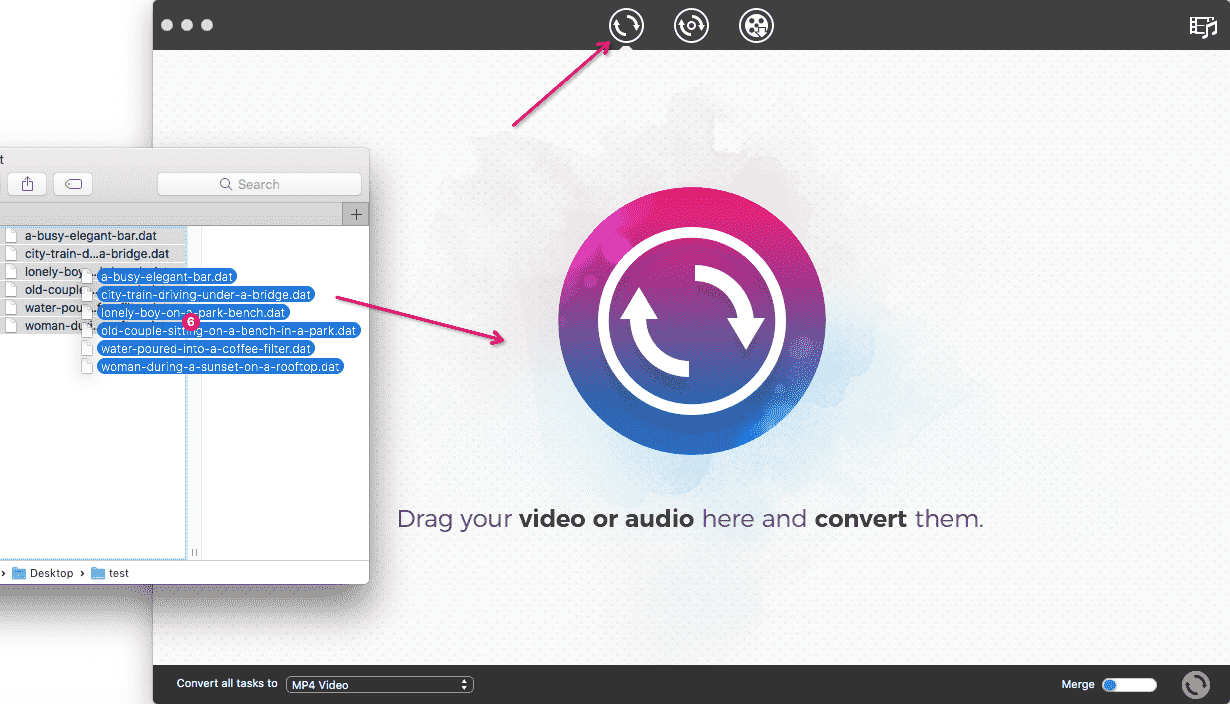
Task: Open the video download film-reel icon
Action: tap(756, 25)
